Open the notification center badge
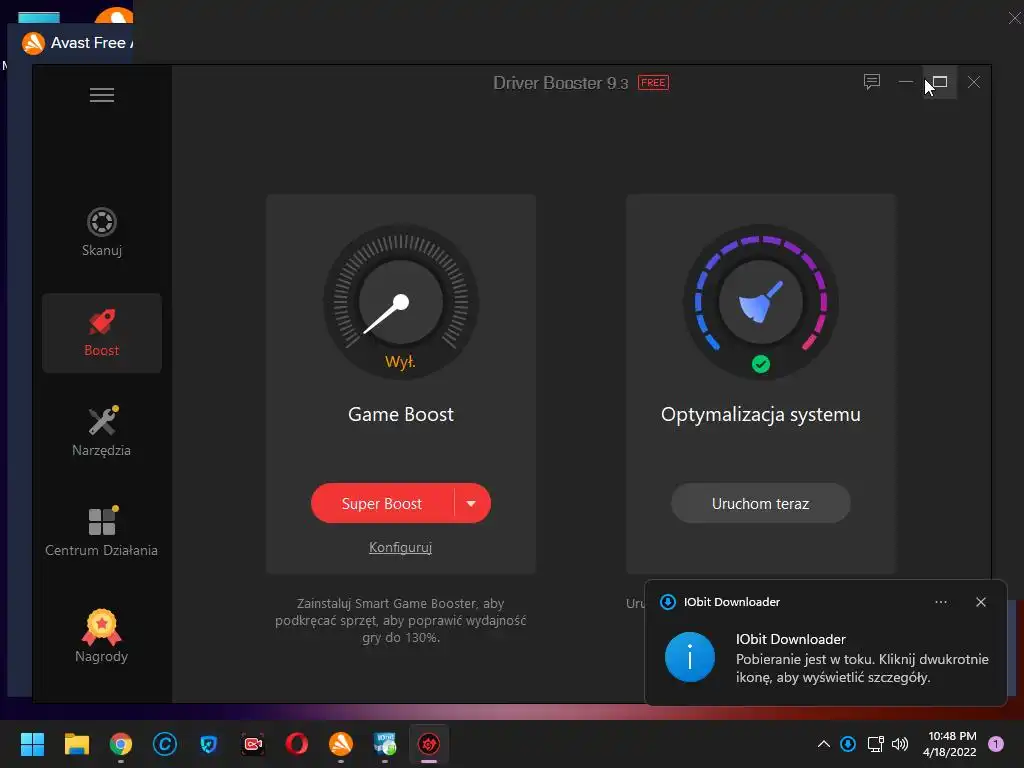The height and width of the screenshot is (768, 1024). pos(996,744)
